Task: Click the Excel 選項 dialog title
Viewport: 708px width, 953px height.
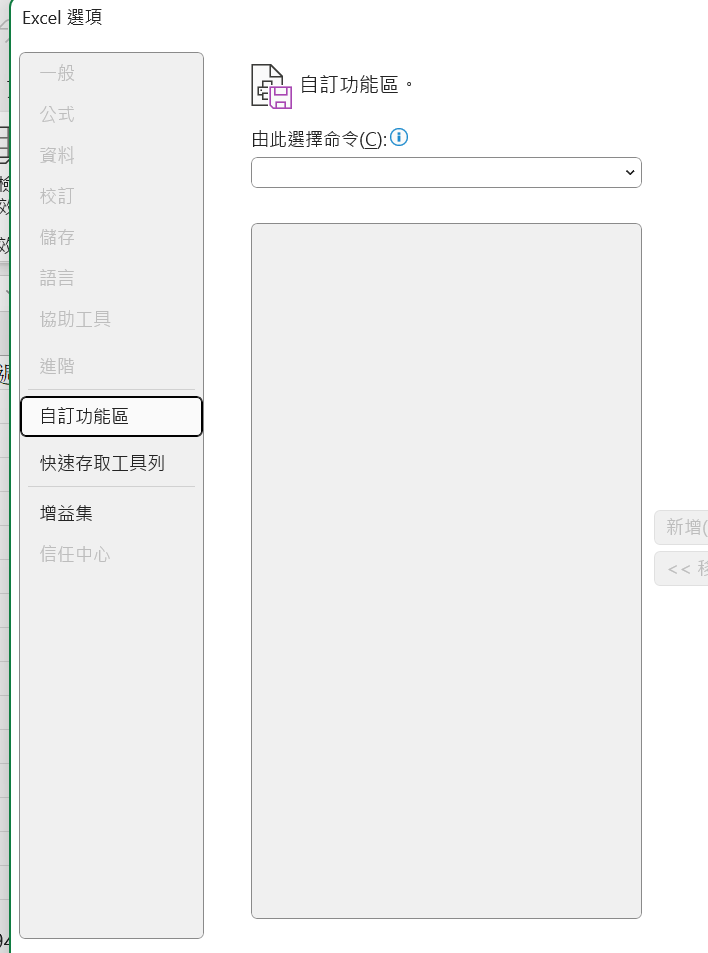Action: [62, 18]
